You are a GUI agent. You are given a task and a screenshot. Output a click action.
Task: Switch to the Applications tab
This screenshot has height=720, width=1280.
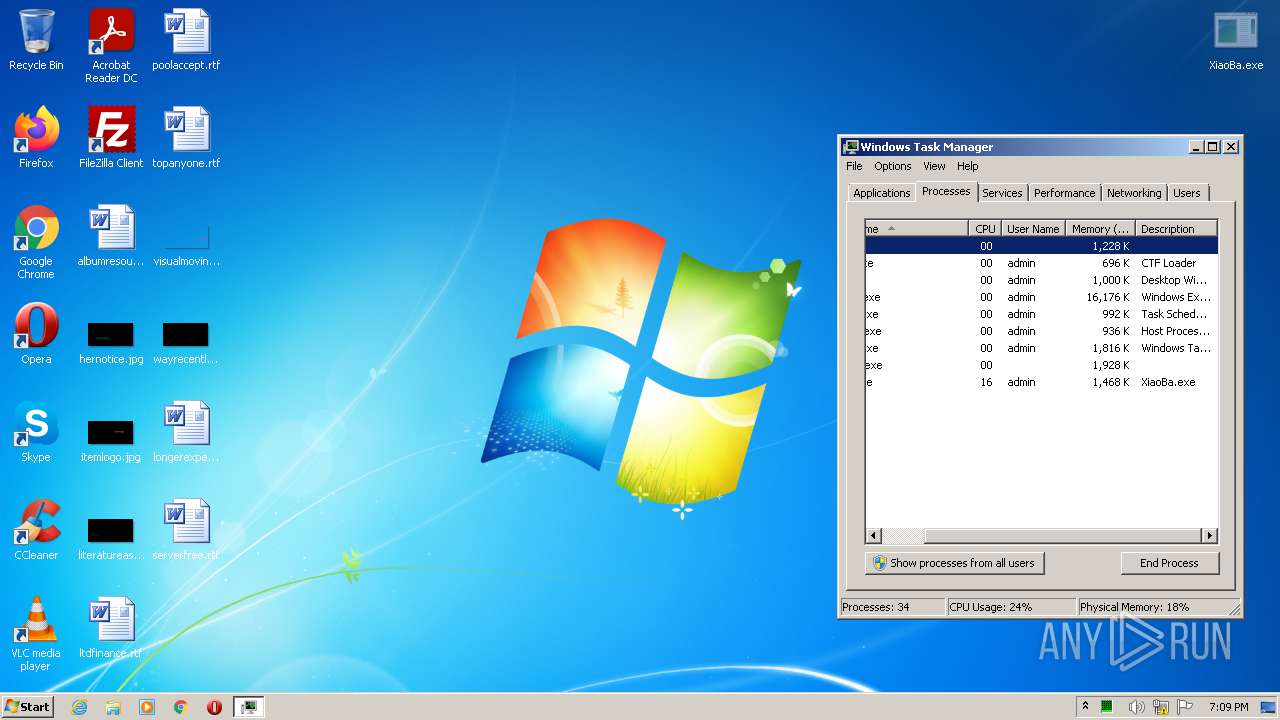[882, 193]
